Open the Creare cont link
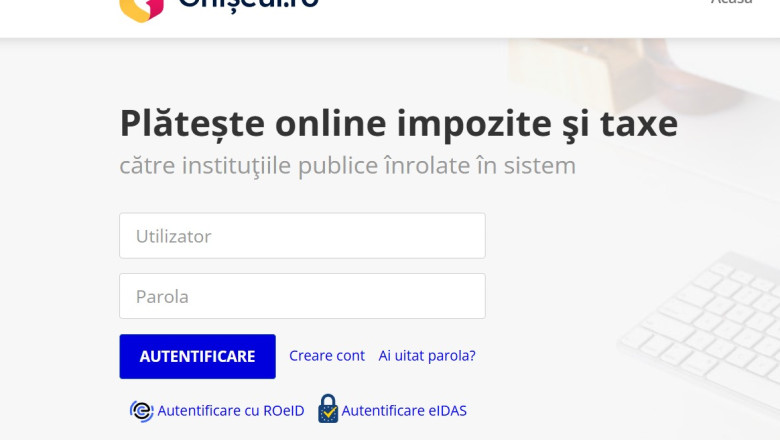This screenshot has width=780, height=440. (x=327, y=355)
